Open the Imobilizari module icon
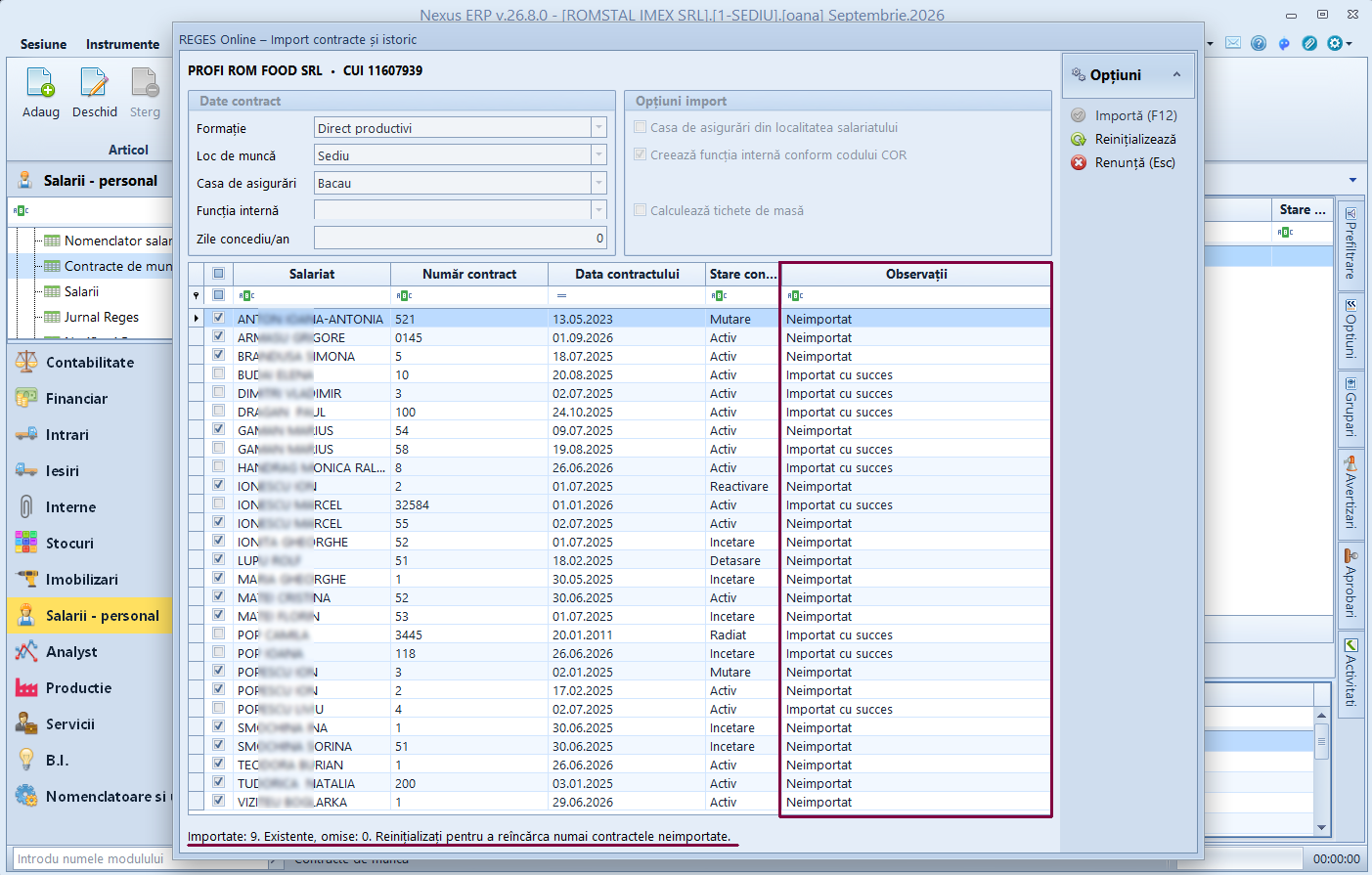The height and width of the screenshot is (875, 1372). click(26, 579)
